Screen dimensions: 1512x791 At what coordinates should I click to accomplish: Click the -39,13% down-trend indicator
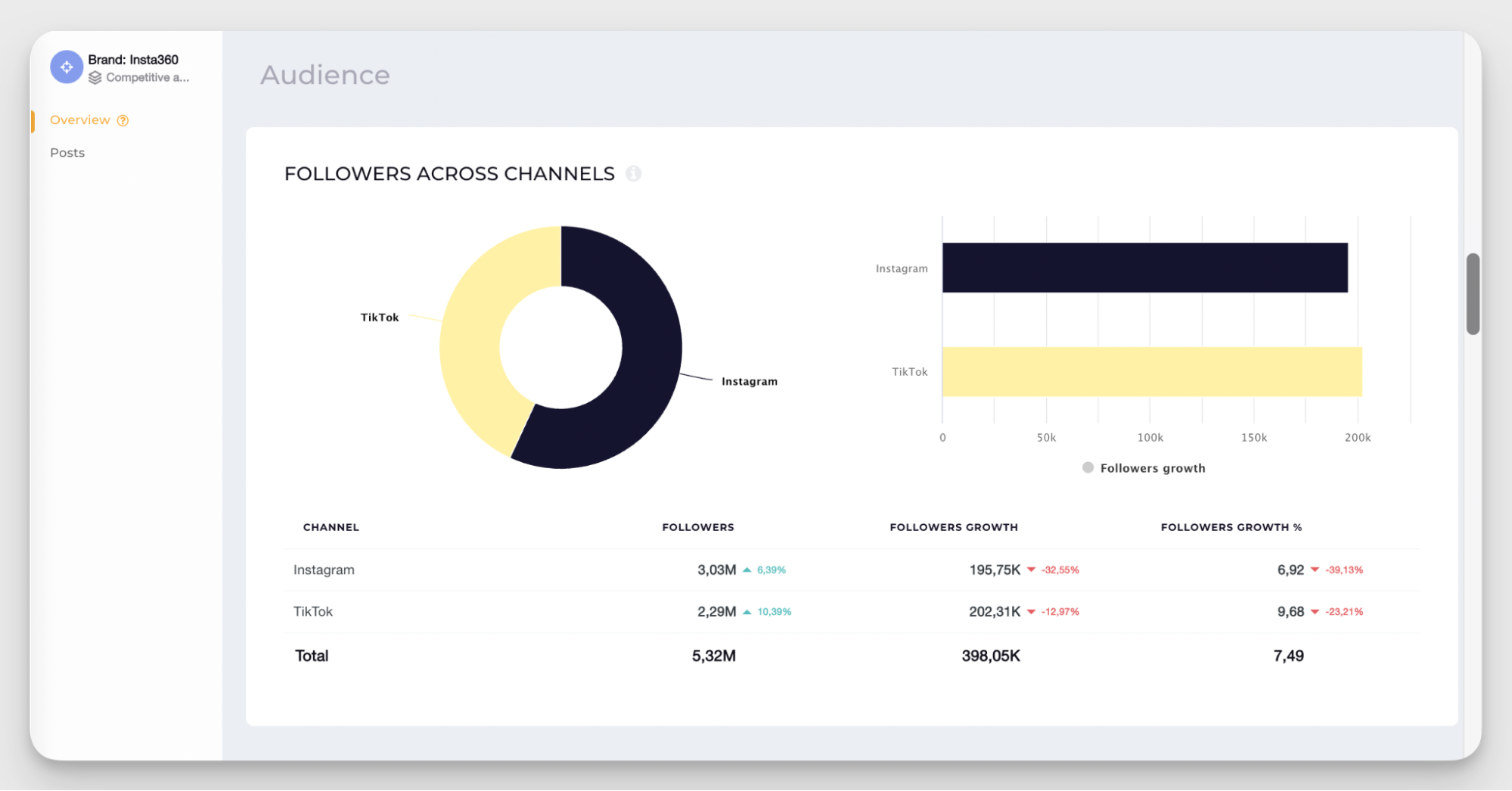(1337, 570)
